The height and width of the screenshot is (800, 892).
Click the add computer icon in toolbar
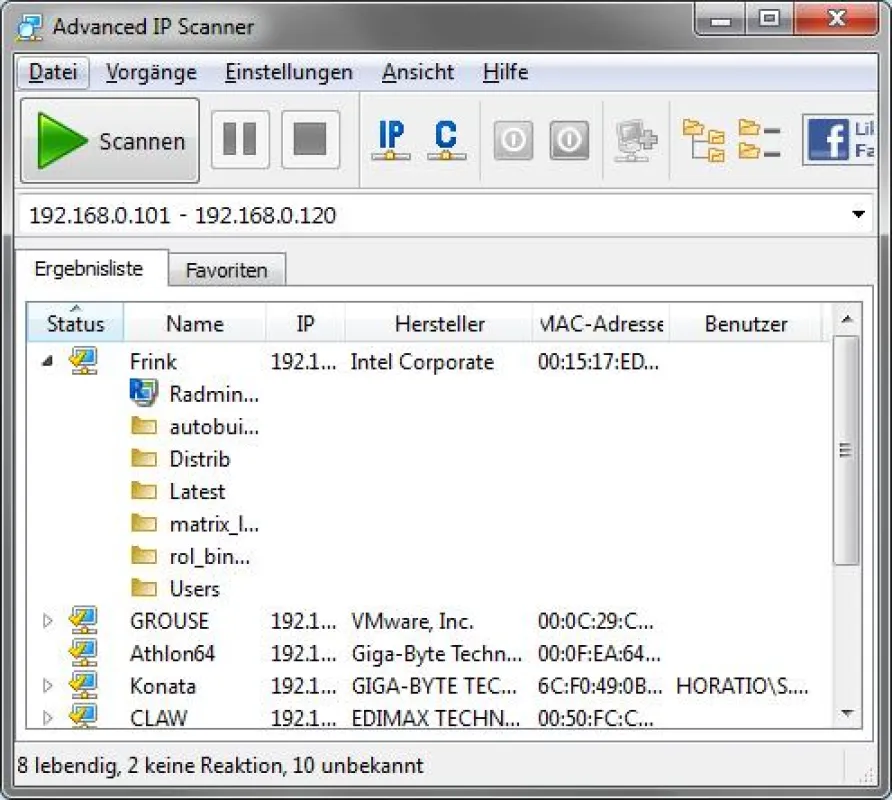coord(636,141)
